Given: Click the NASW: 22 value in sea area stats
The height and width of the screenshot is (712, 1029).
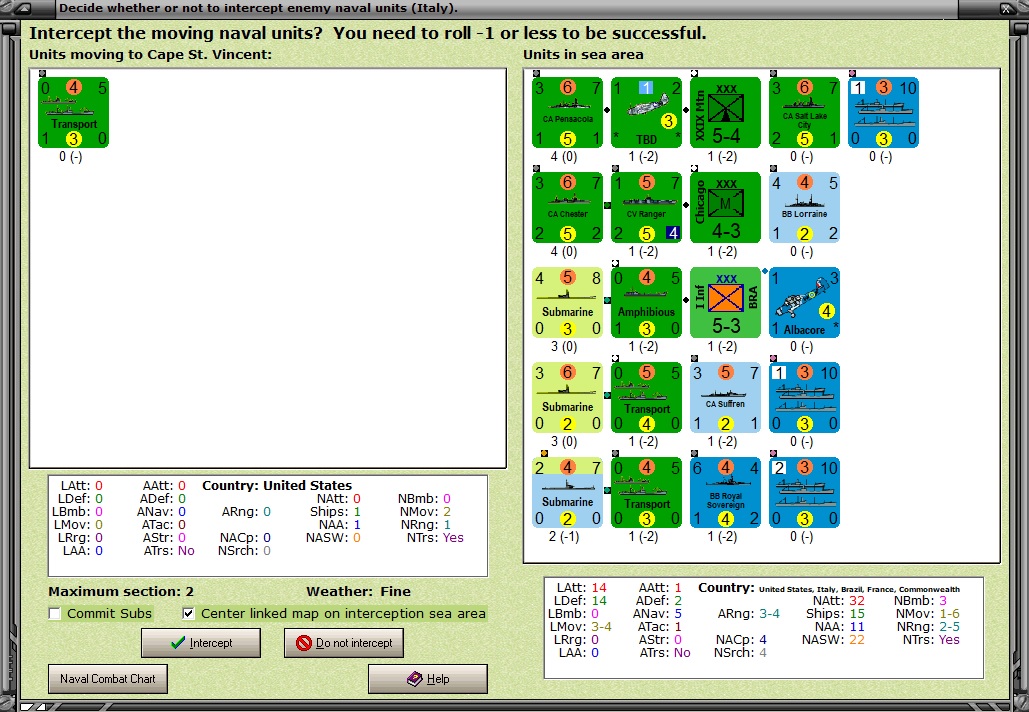Looking at the screenshot, I should pyautogui.click(x=856, y=639).
